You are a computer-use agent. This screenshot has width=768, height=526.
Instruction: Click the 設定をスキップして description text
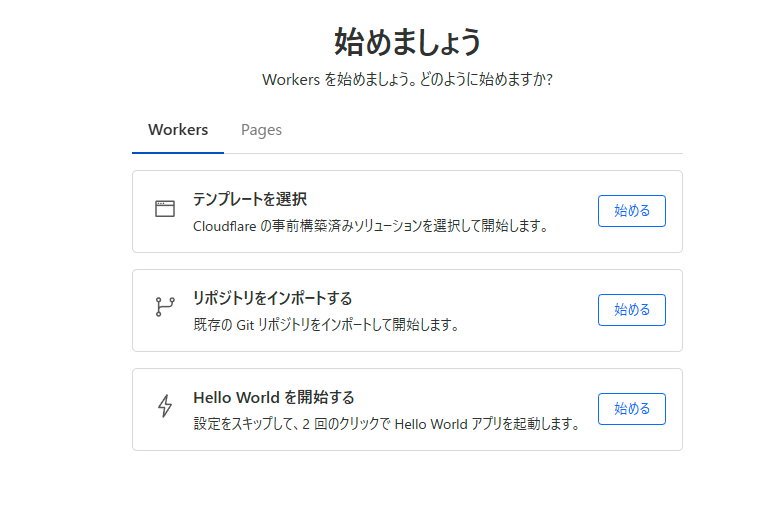387,424
